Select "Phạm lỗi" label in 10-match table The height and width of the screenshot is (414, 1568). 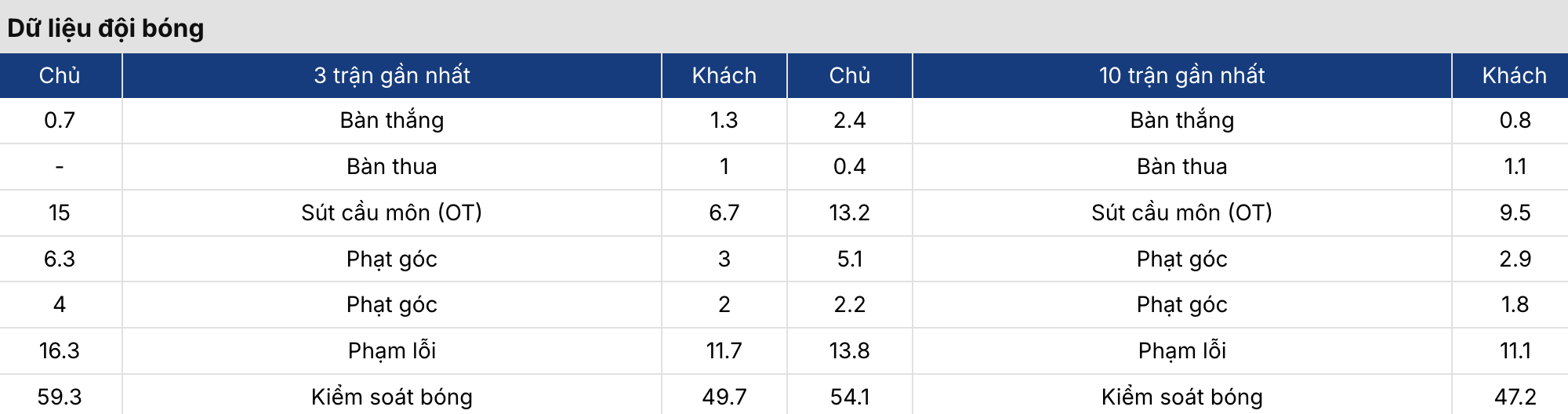(x=1181, y=350)
